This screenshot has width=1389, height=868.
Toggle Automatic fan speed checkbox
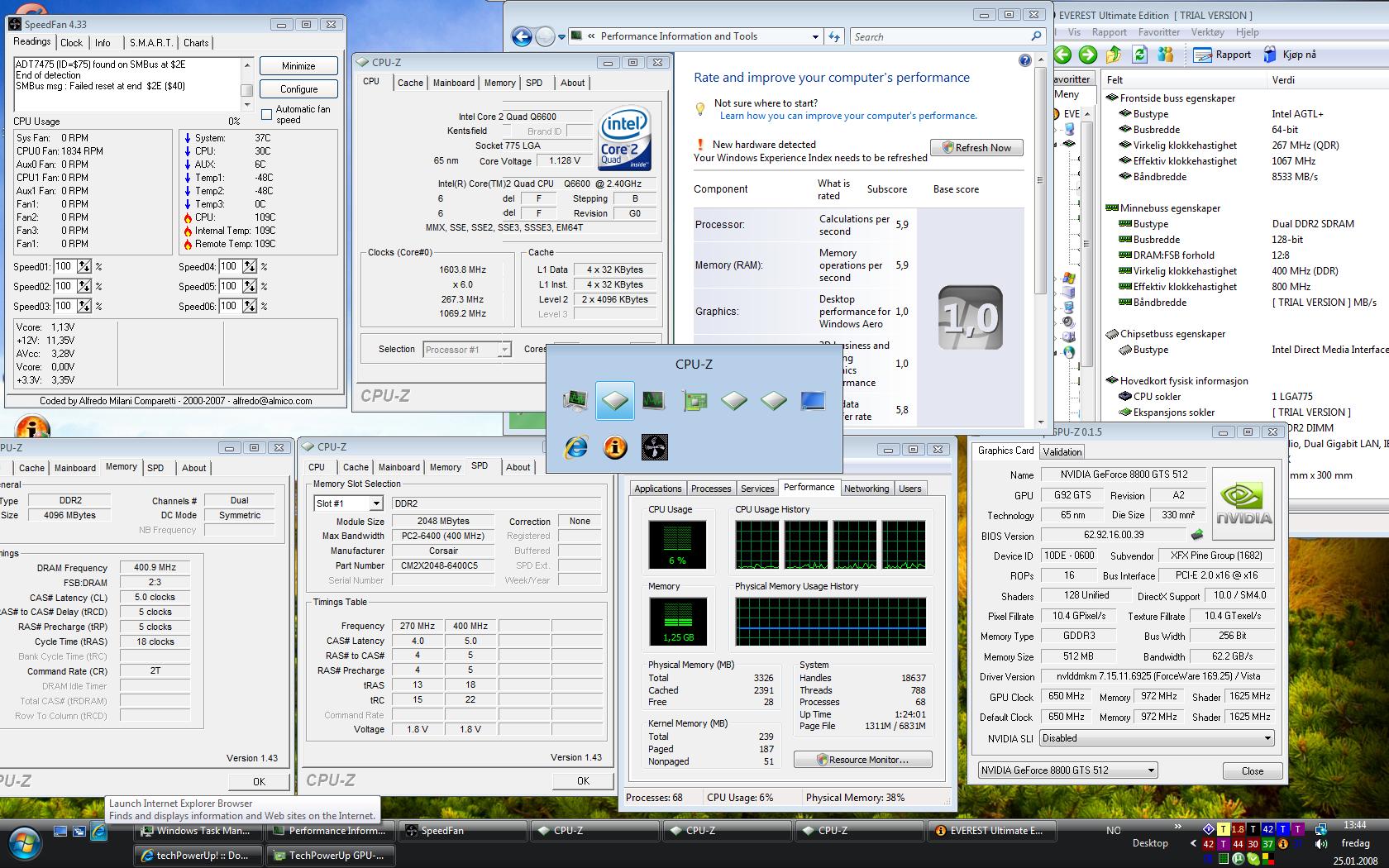click(266, 114)
